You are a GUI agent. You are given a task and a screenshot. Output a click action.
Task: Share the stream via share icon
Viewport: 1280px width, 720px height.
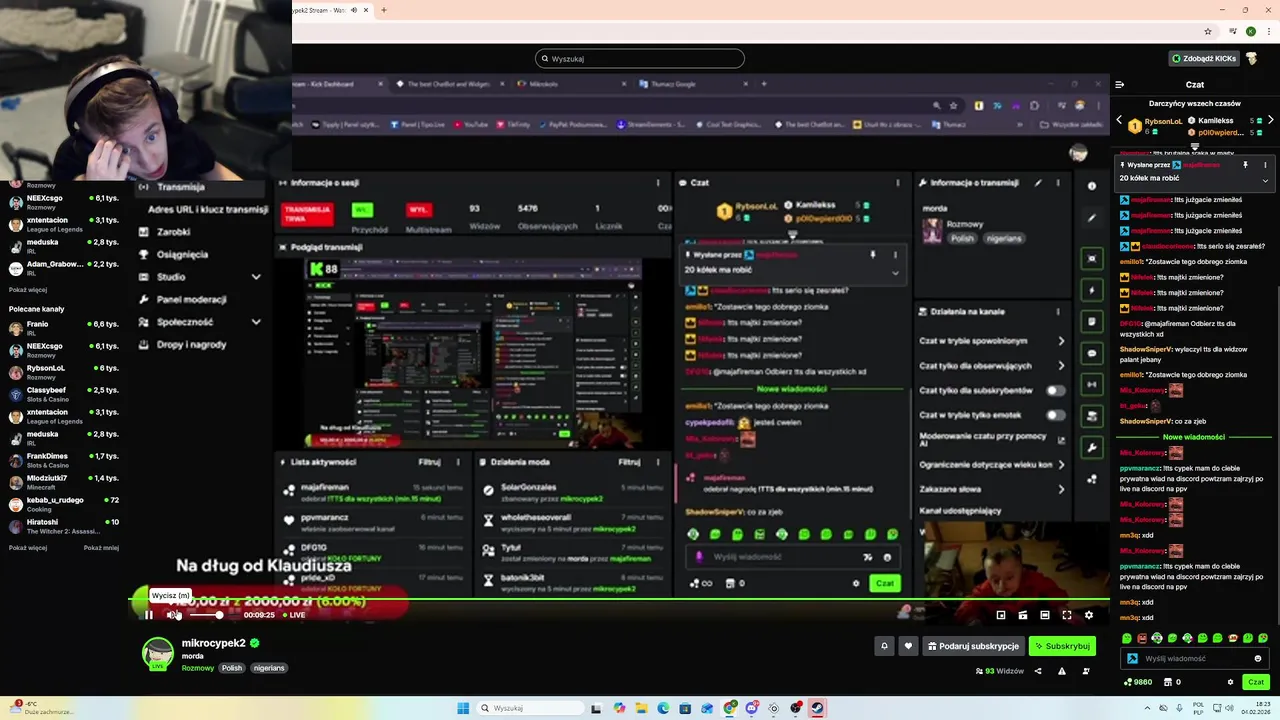click(1038, 671)
